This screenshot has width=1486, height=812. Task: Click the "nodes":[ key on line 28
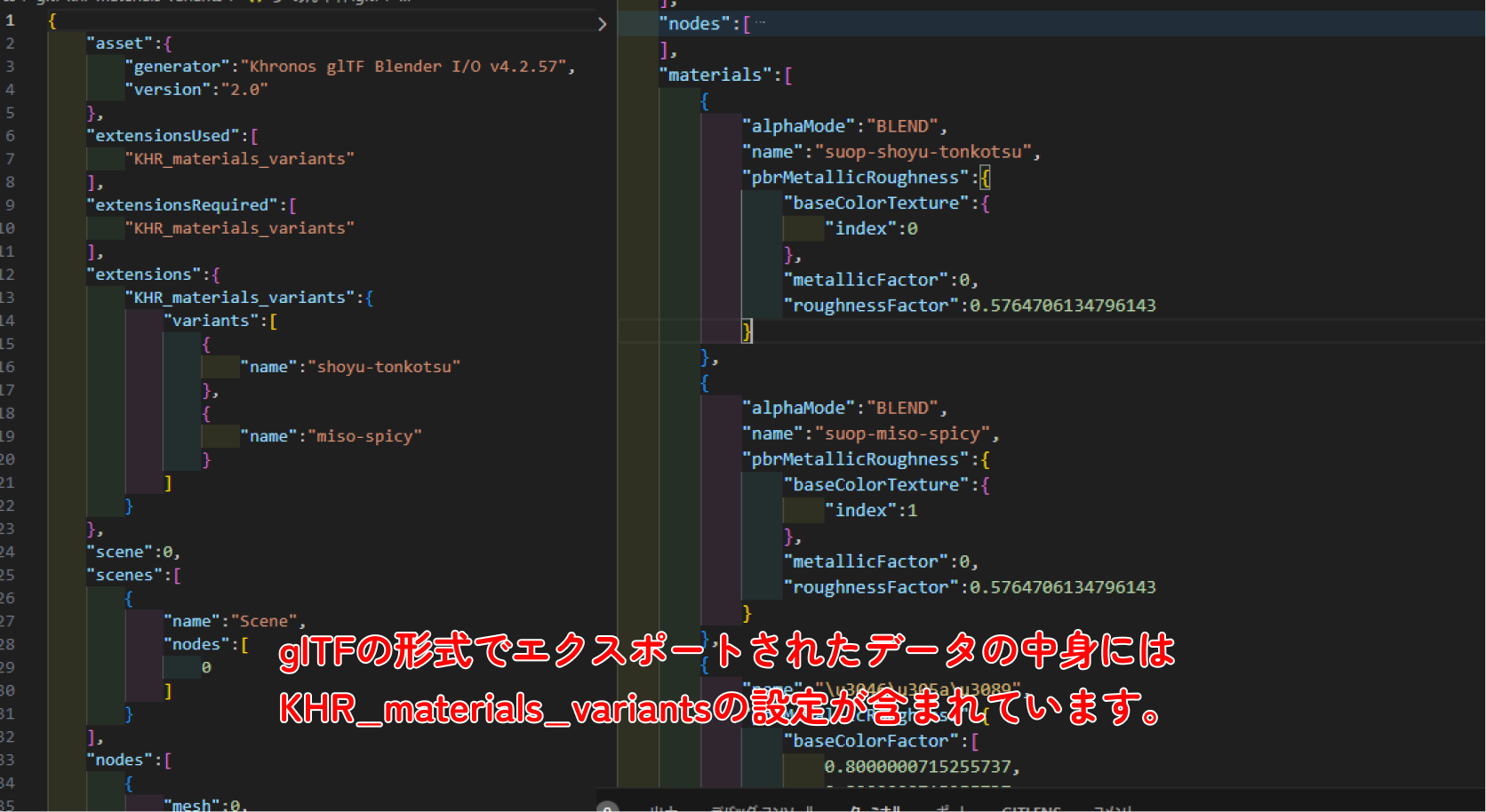pyautogui.click(x=206, y=644)
